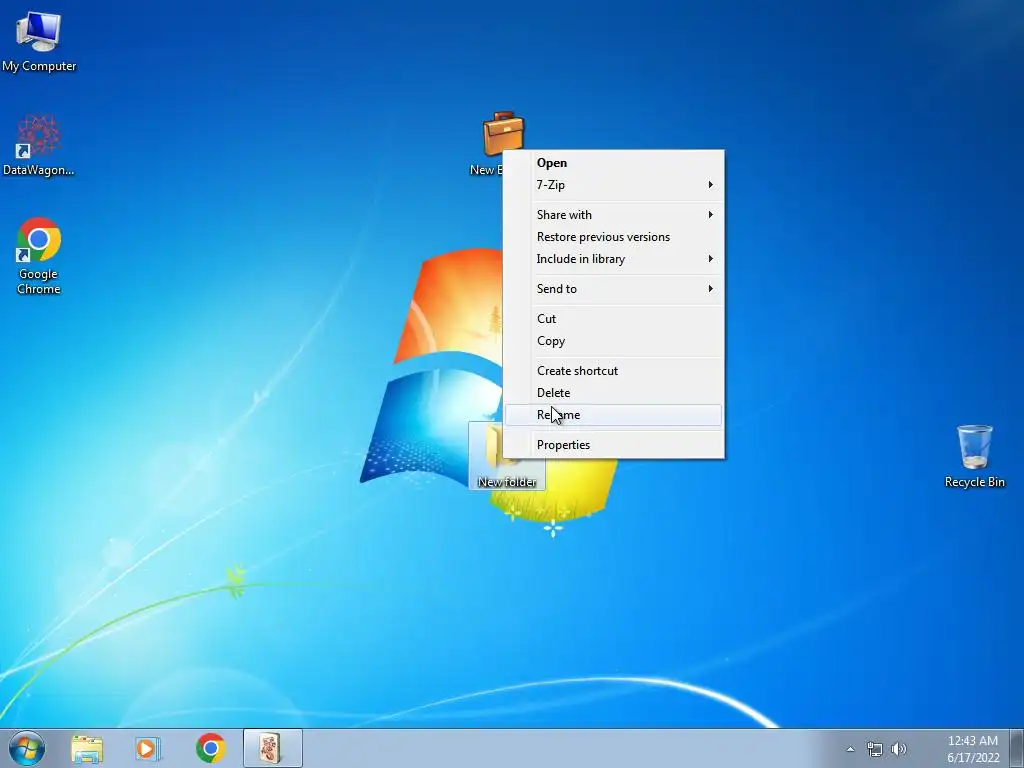
Task: Show hidden tray icons arrow
Action: click(x=850, y=749)
